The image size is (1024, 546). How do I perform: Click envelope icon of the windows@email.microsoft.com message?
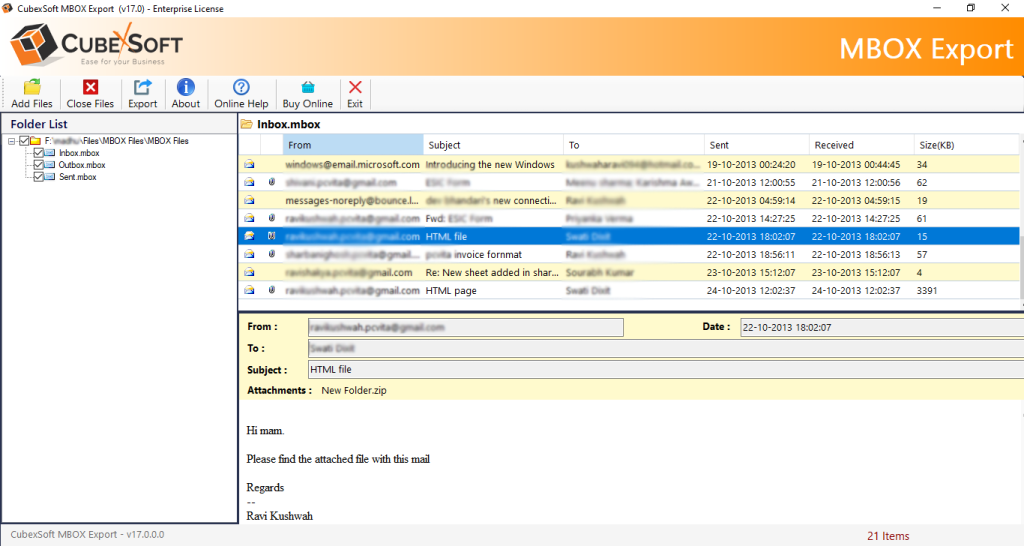[x=249, y=164]
